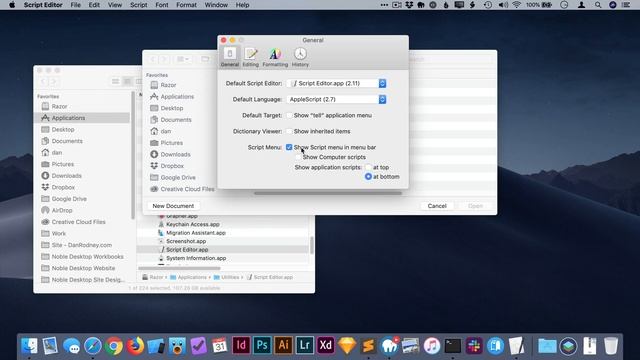Launch Adobe Photoshop from the Dock
Image resolution: width=640 pixels, height=360 pixels.
262,346
